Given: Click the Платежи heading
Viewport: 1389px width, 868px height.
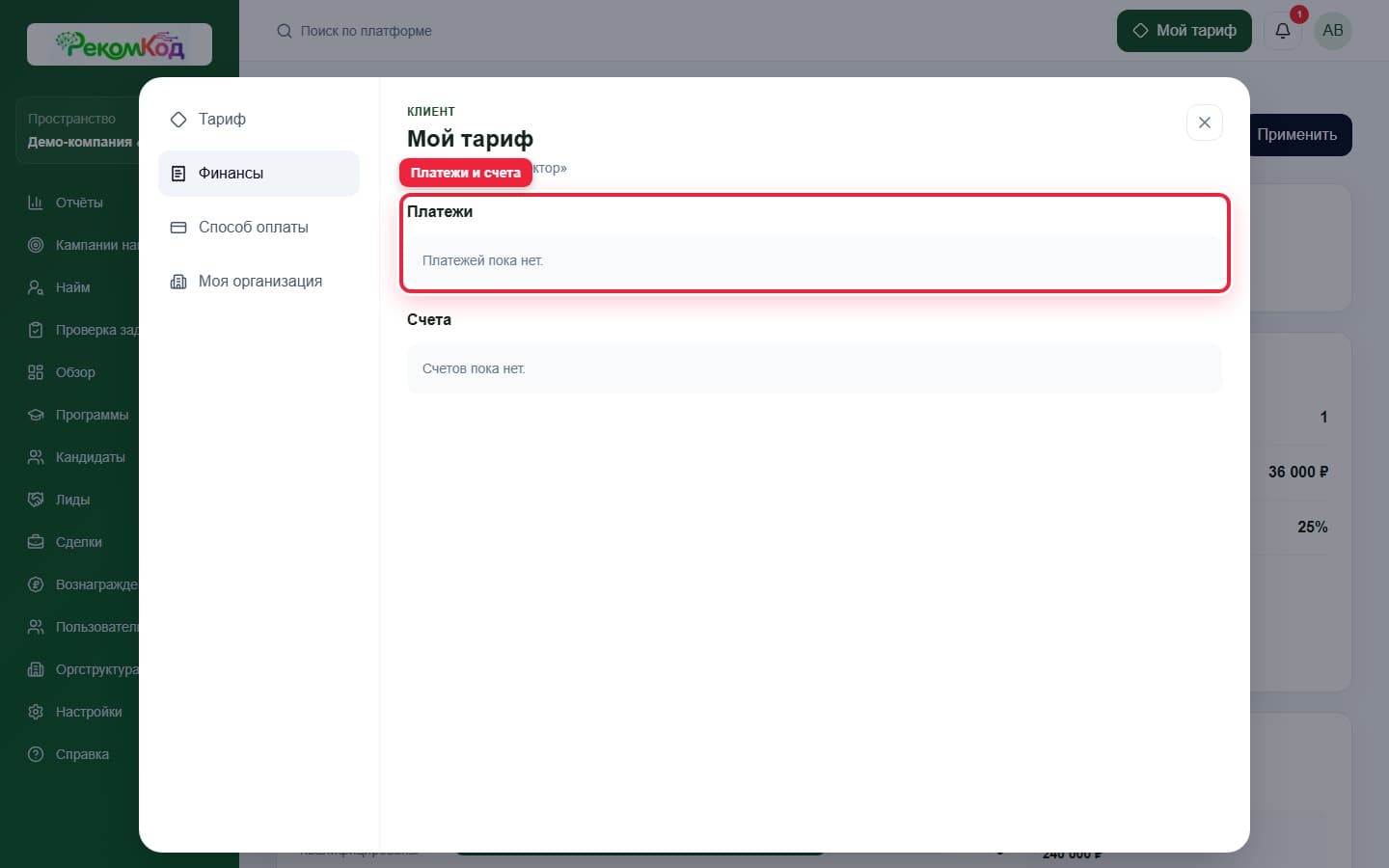Looking at the screenshot, I should 440,212.
